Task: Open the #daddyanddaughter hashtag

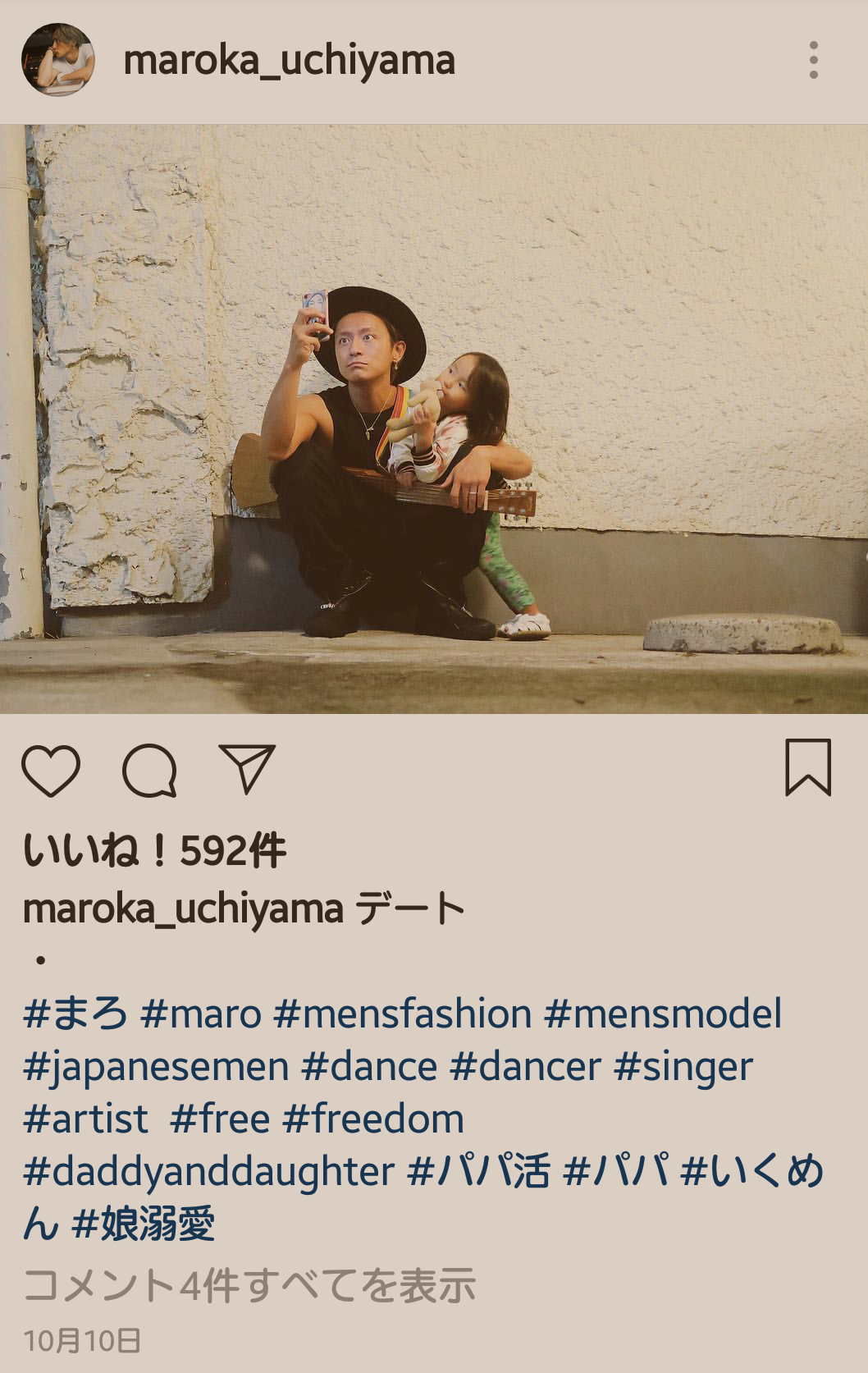Action: point(209,1173)
